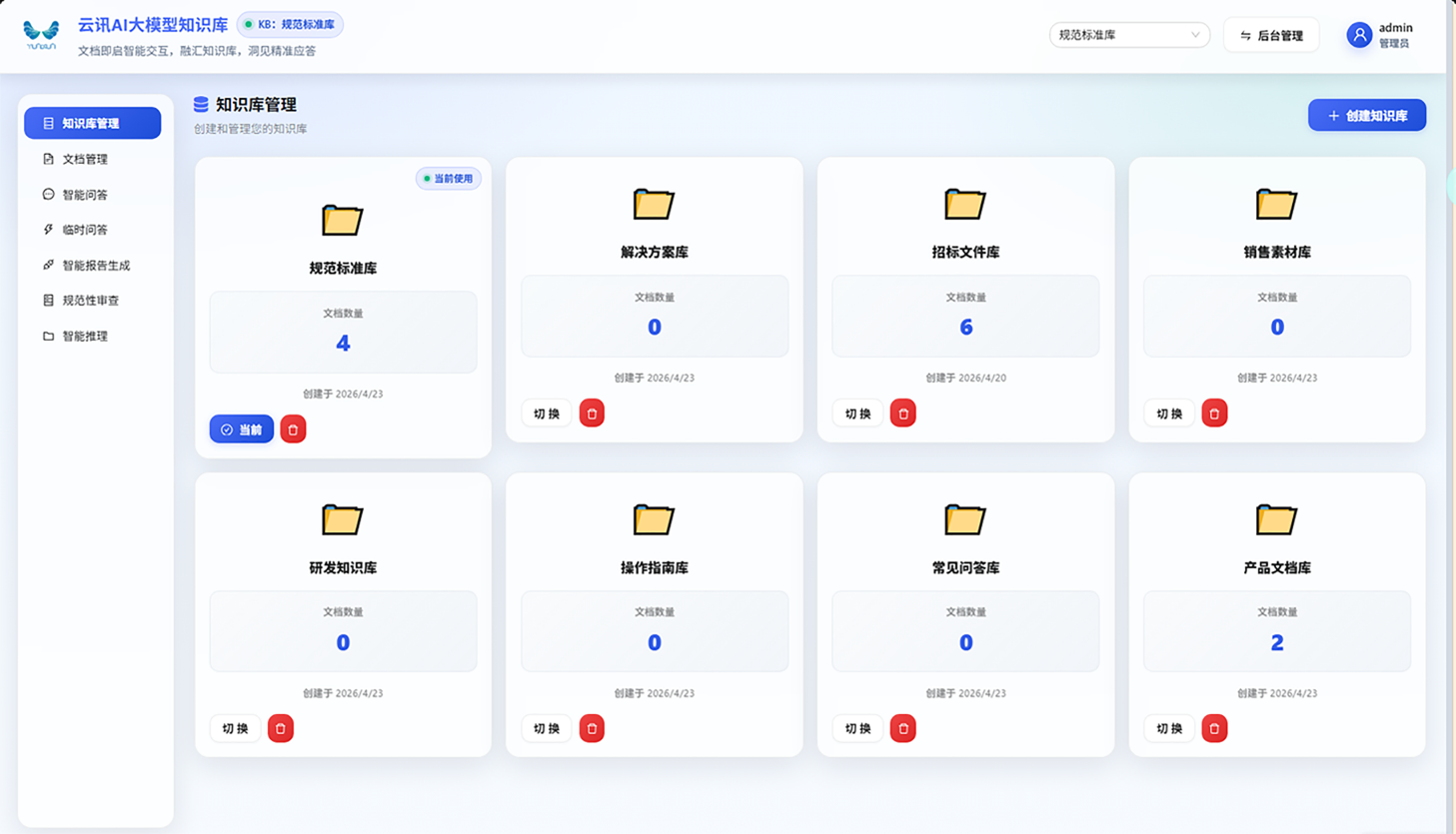This screenshot has width=1456, height=834.
Task: Click the 规范标准库 folder icon
Action: click(342, 220)
